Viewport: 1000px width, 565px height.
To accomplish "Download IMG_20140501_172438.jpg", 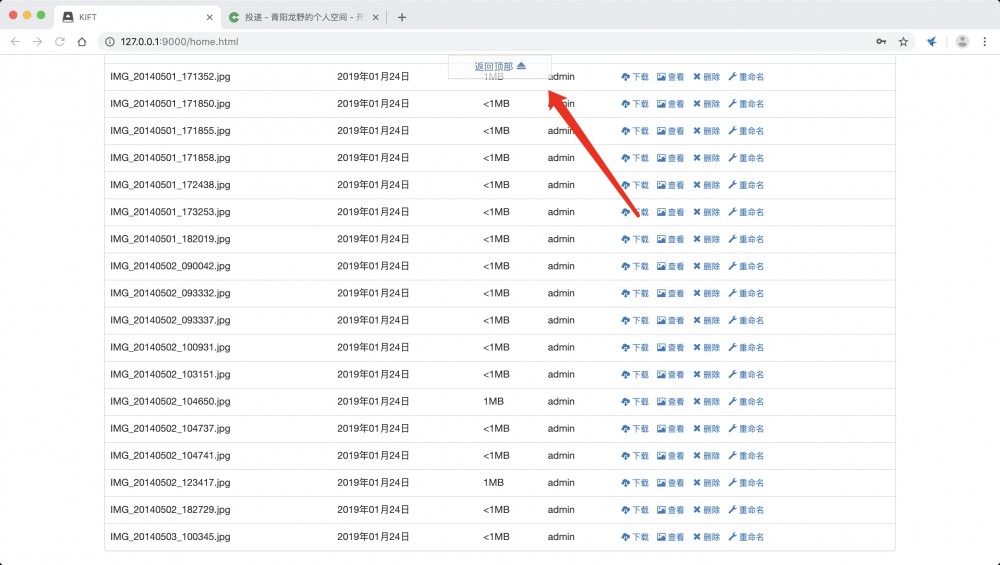I will click(x=635, y=185).
